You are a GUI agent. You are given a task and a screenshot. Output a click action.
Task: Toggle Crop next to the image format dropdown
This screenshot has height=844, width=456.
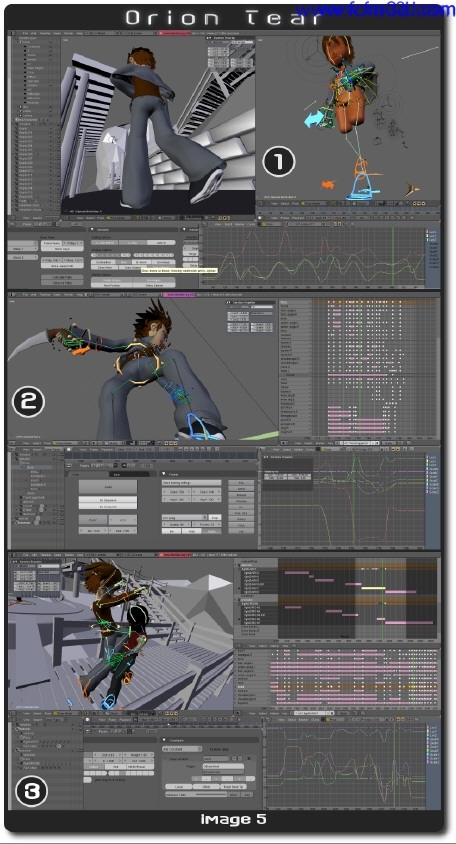point(215,517)
